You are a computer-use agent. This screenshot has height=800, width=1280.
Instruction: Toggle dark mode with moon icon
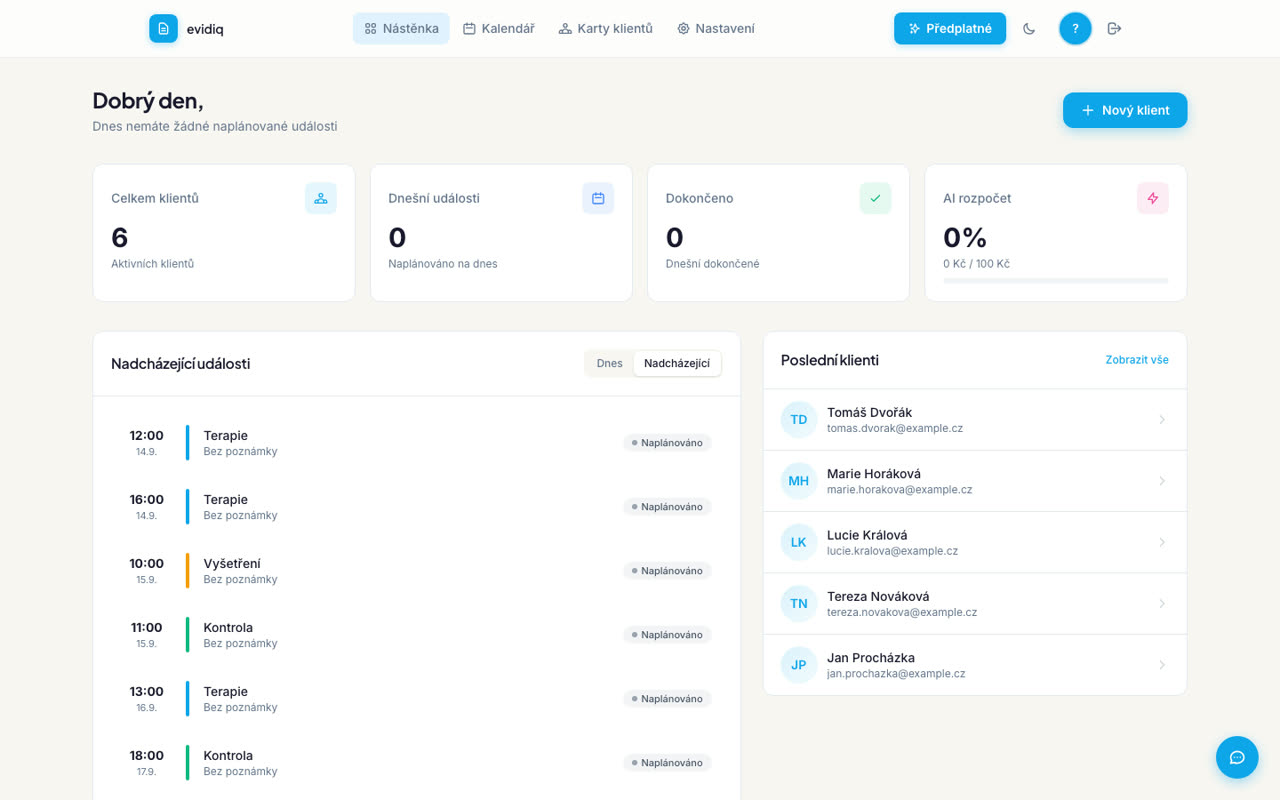1029,29
